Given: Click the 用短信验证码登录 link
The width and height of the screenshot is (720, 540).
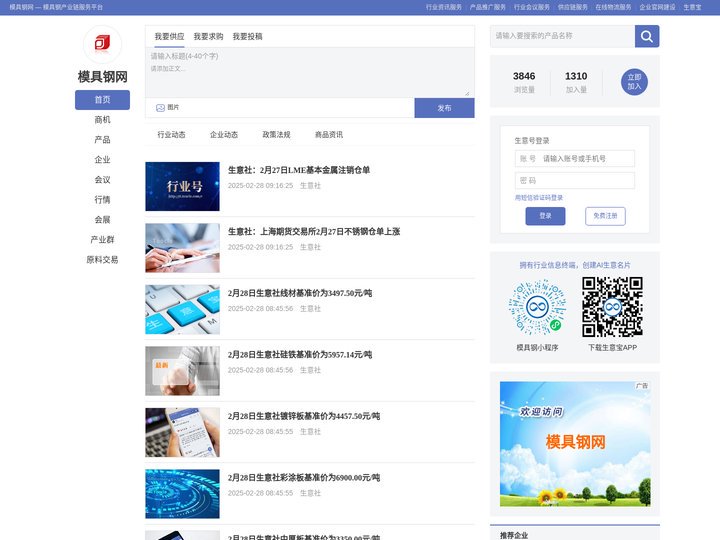Looking at the screenshot, I should (x=539, y=197).
